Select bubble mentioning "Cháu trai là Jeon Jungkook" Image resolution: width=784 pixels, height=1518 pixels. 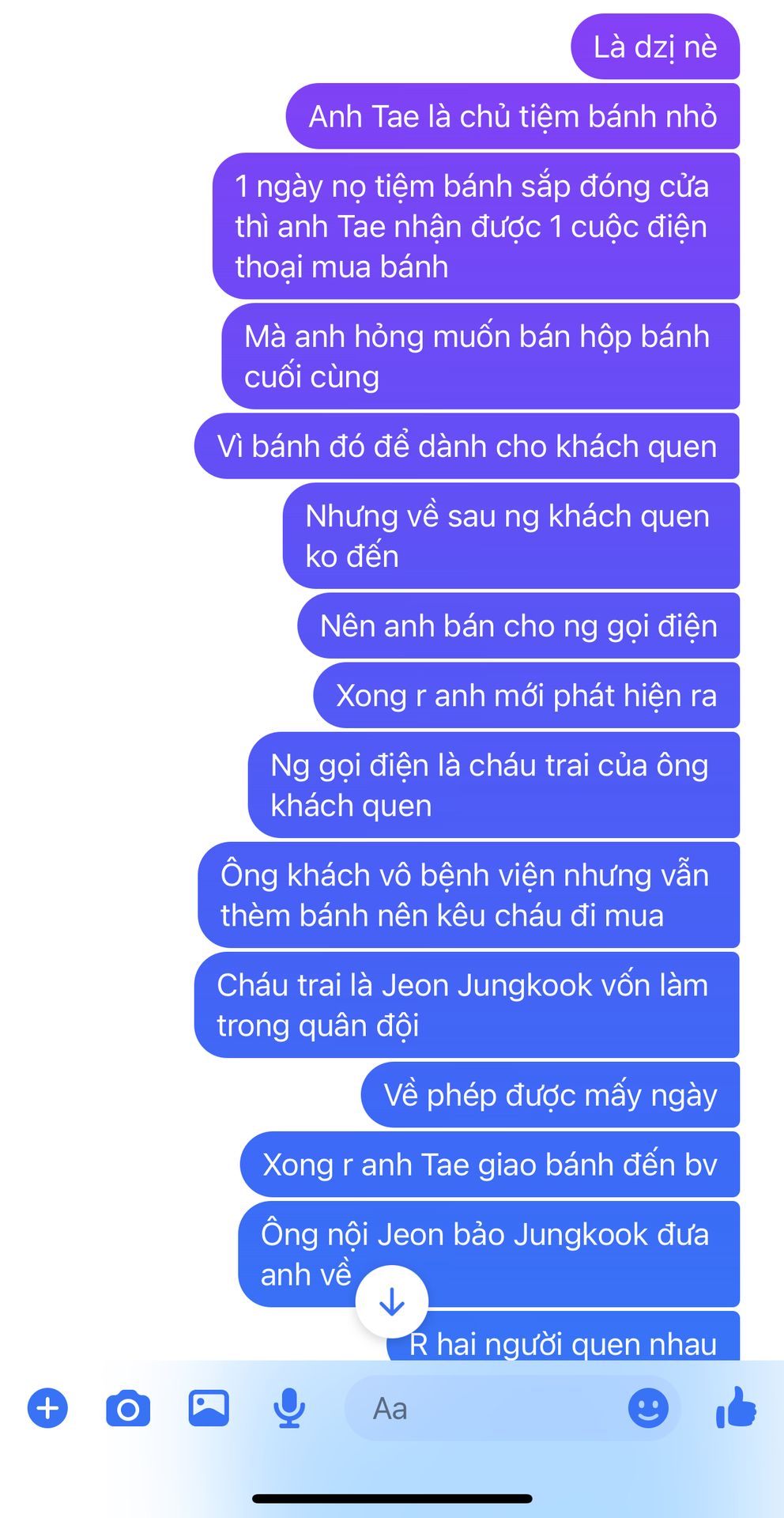point(467,1005)
